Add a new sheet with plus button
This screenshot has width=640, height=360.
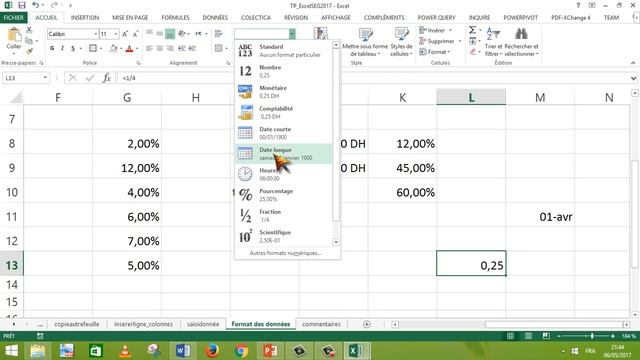(x=367, y=324)
